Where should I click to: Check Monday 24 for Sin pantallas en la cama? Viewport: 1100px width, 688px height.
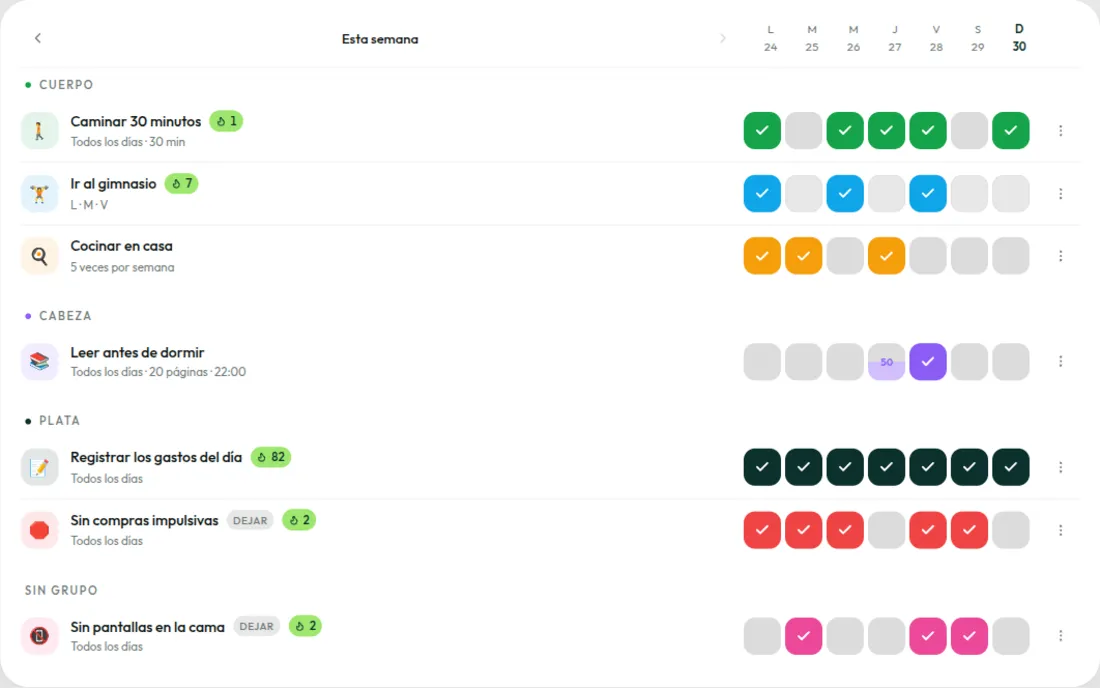coord(762,635)
